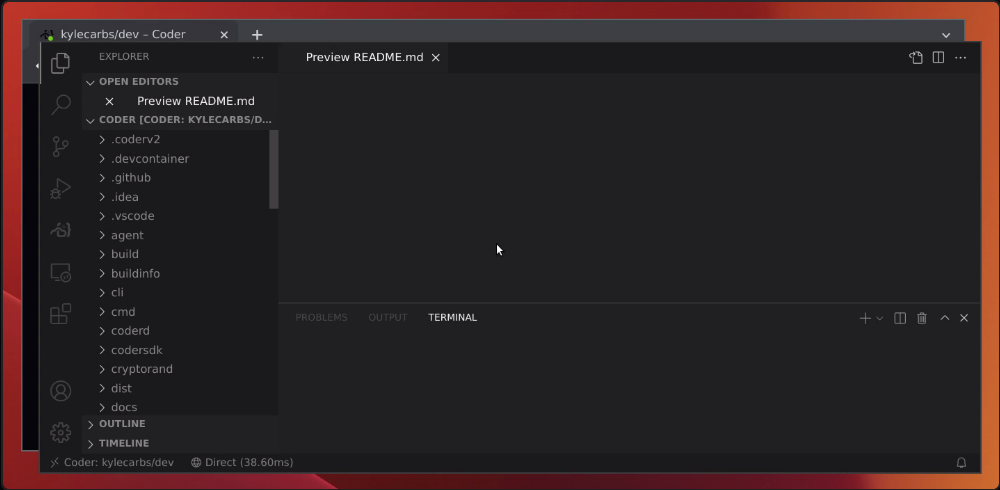Expand the build folder
The width and height of the screenshot is (1000, 490).
(177, 254)
